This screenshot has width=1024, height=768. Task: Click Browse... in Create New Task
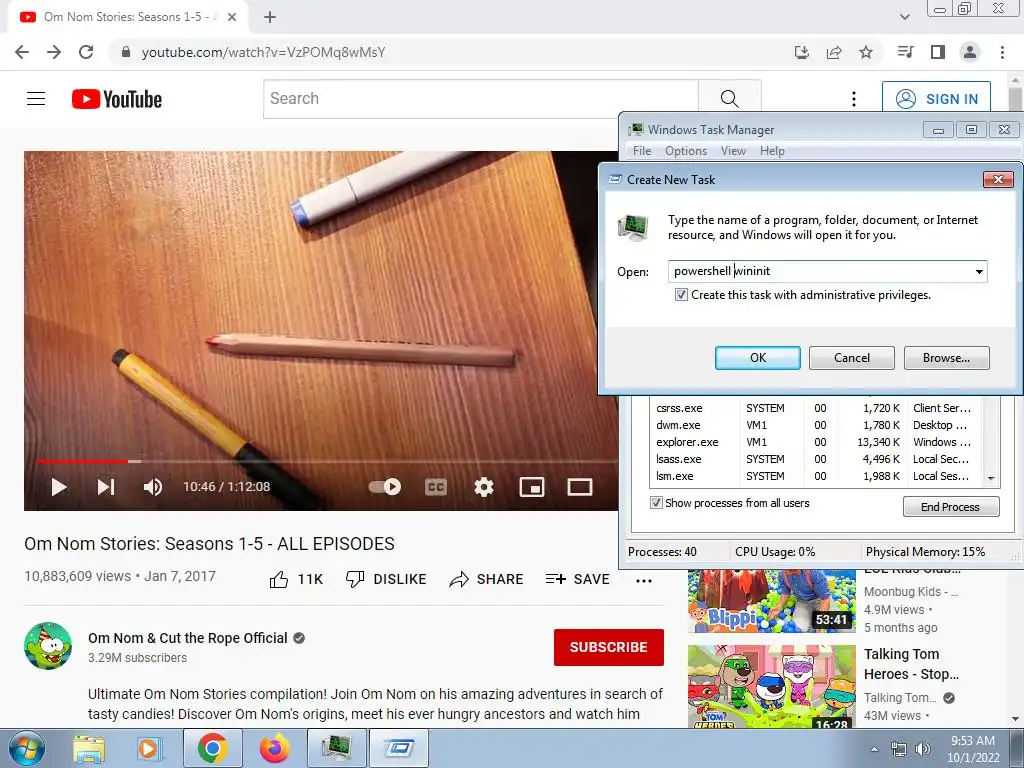pyautogui.click(x=946, y=358)
